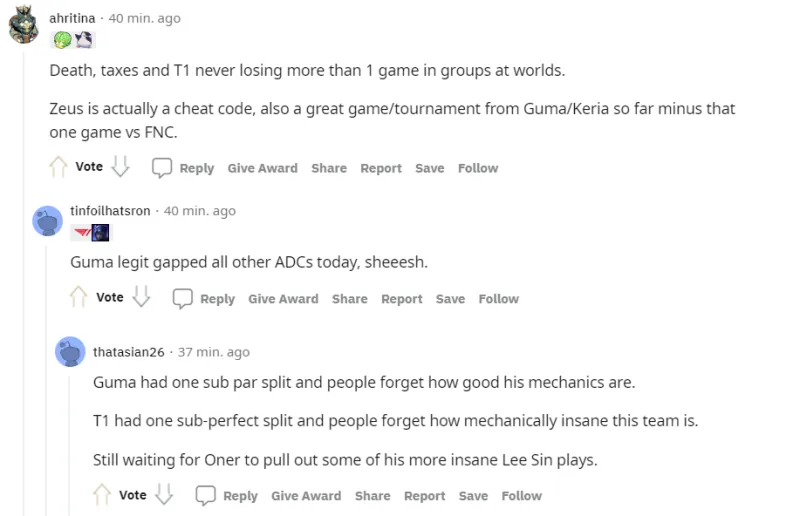The width and height of the screenshot is (800, 516).
Task: Upvote thatasian26's comment
Action: 102,494
